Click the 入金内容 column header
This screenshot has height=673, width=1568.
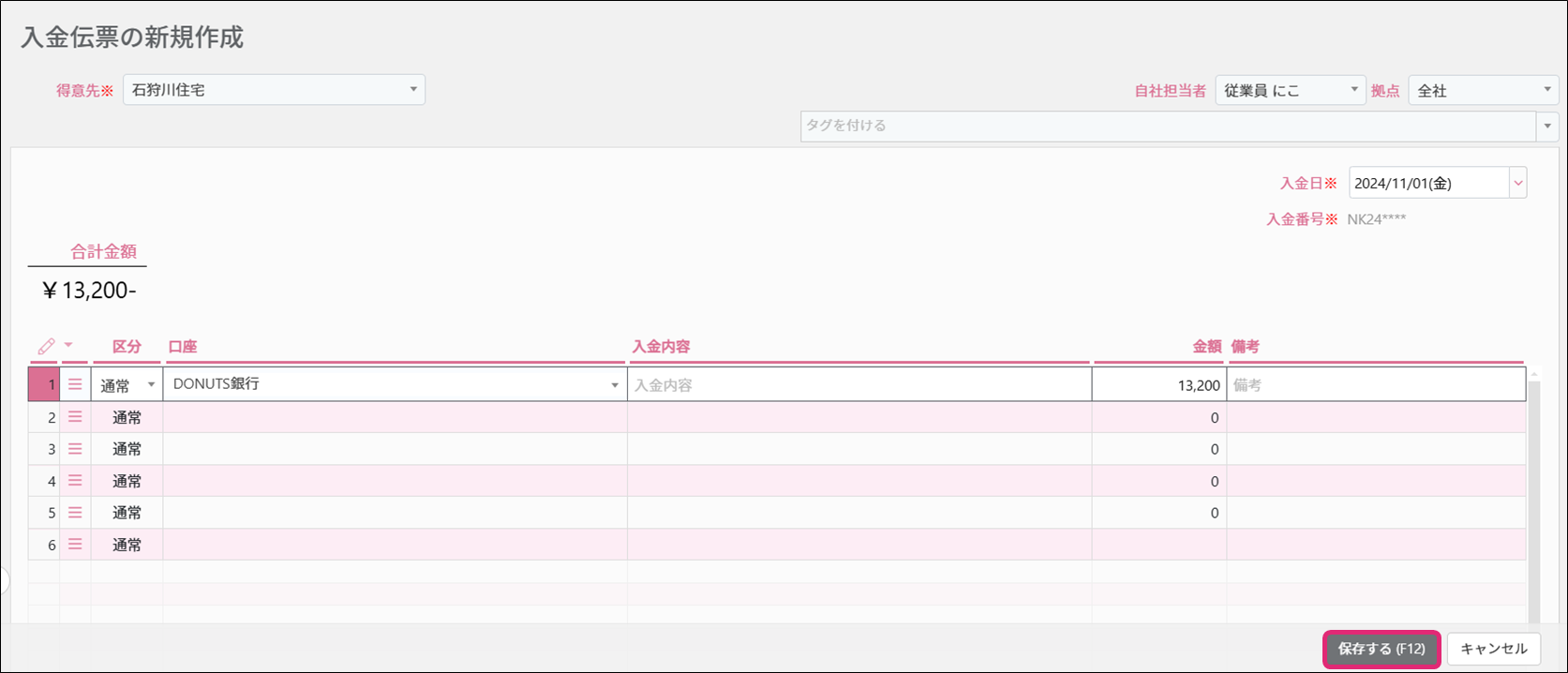(x=661, y=347)
